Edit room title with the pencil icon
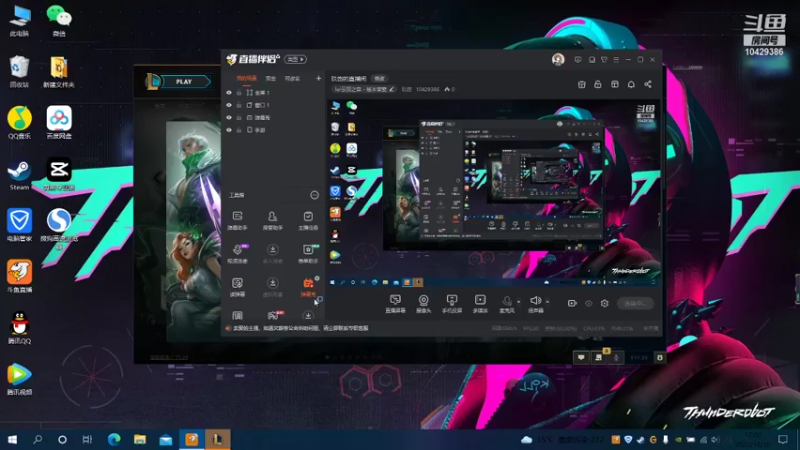The height and width of the screenshot is (450, 800). click(x=392, y=89)
